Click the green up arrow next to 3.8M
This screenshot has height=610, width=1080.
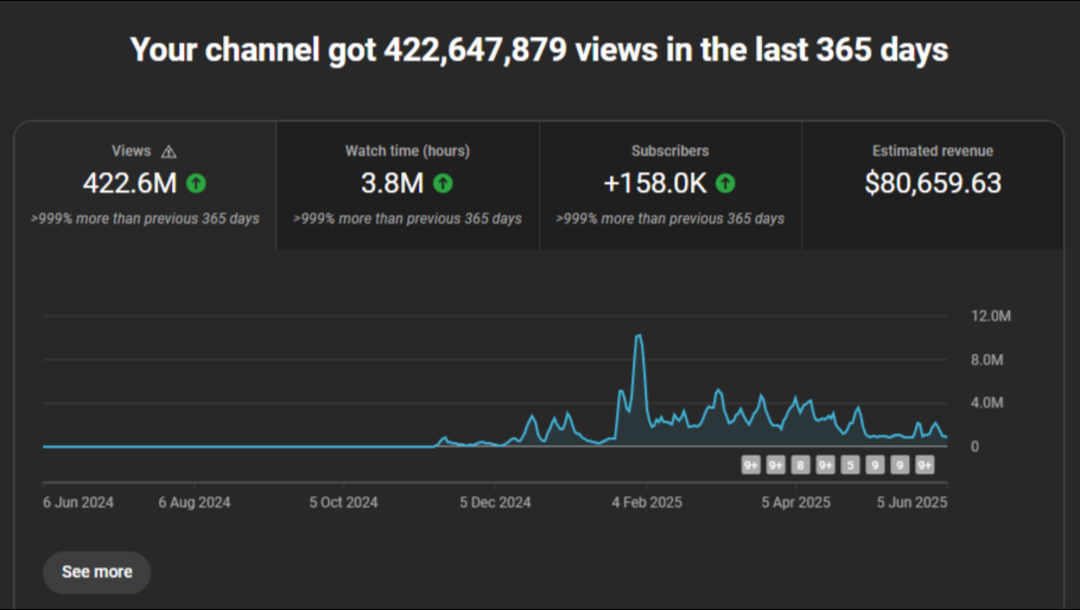[x=443, y=183]
